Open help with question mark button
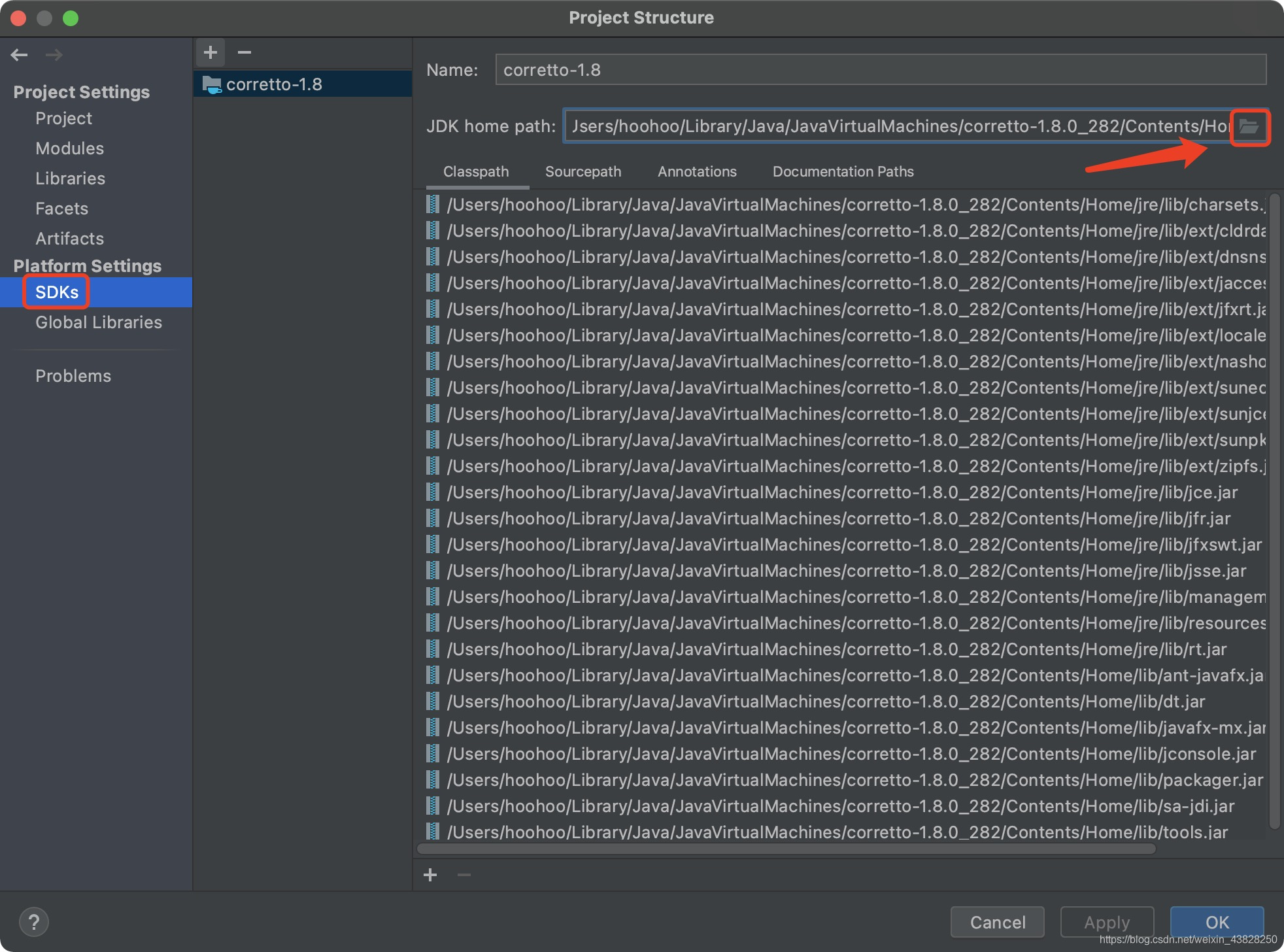Viewport: 1284px width, 952px height. click(34, 922)
